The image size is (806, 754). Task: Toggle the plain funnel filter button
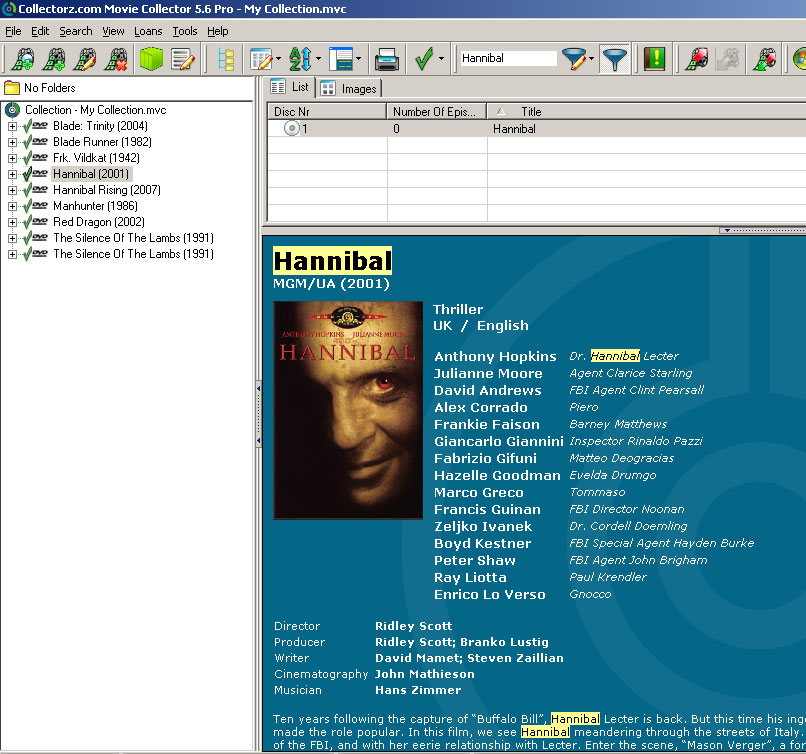click(x=615, y=59)
